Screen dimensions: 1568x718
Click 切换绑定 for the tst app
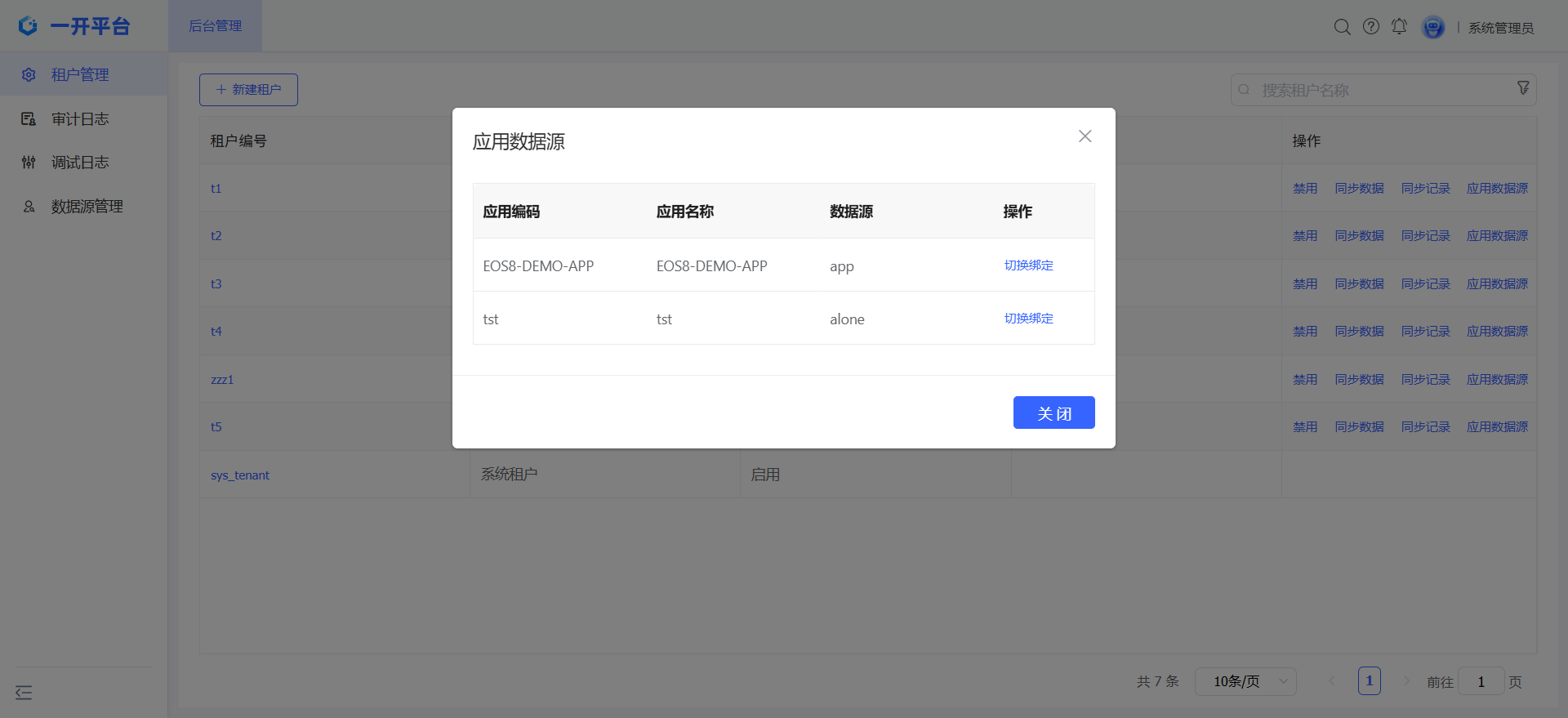coord(1028,319)
